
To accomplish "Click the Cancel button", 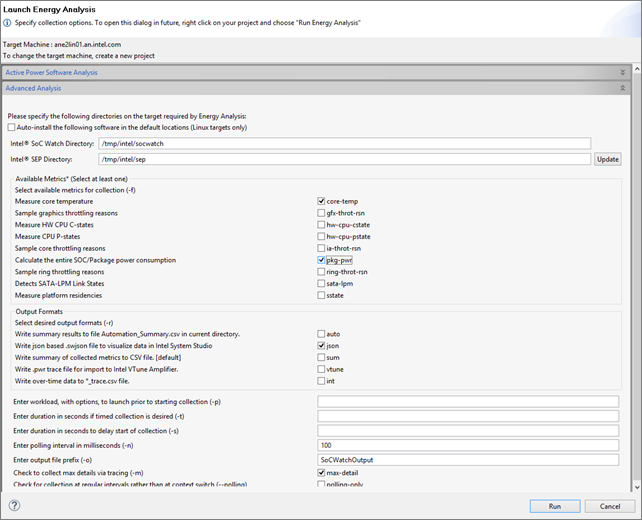I will (x=604, y=506).
